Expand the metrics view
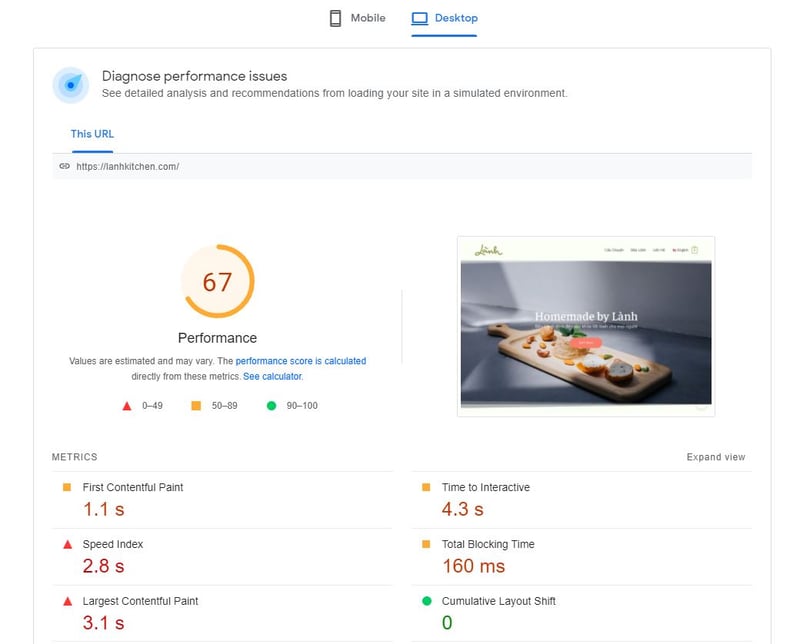The image size is (800, 644). coord(715,457)
